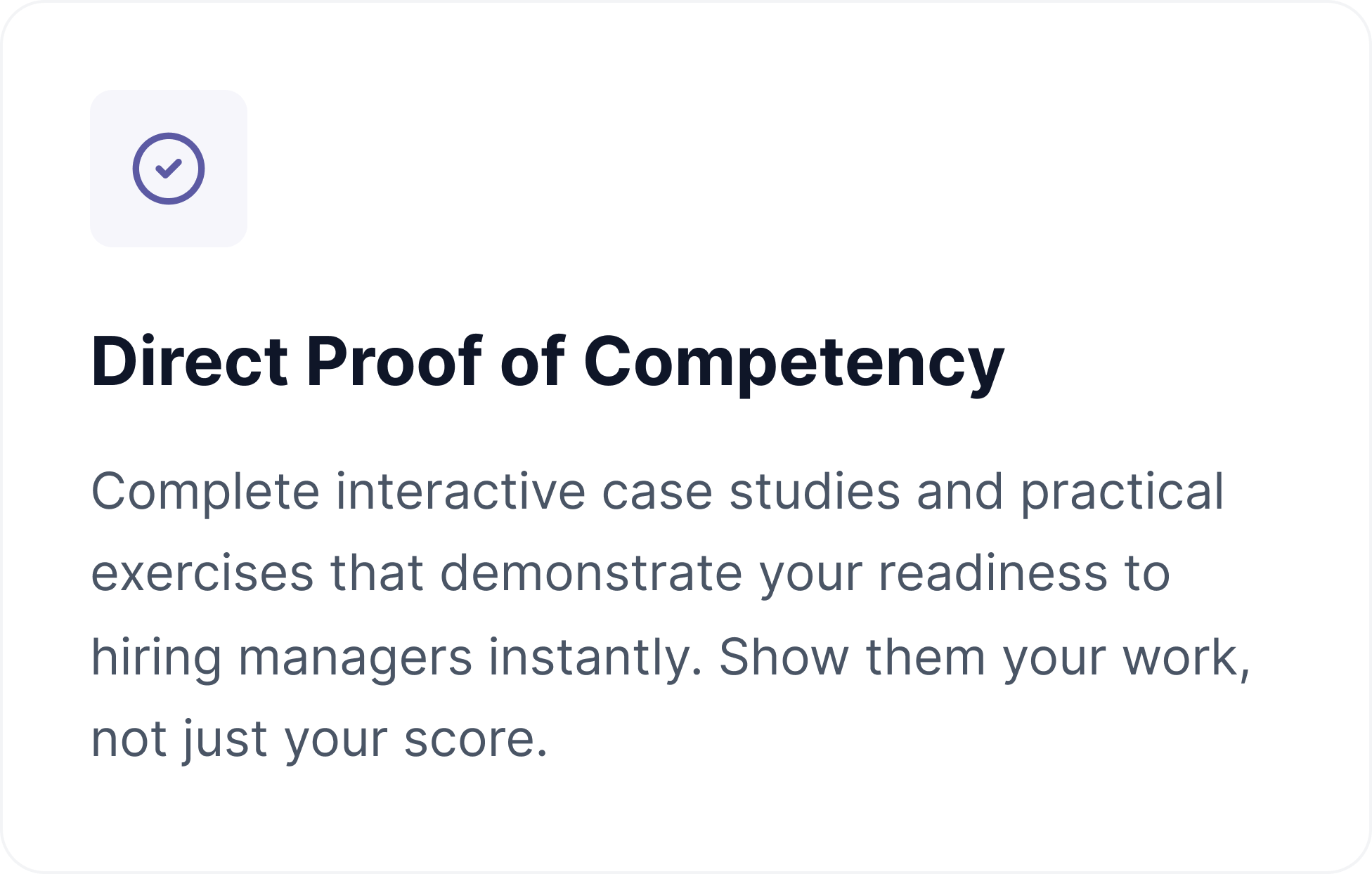
Task: Click the word 'work,' in the third line
Action: (x=1187, y=658)
